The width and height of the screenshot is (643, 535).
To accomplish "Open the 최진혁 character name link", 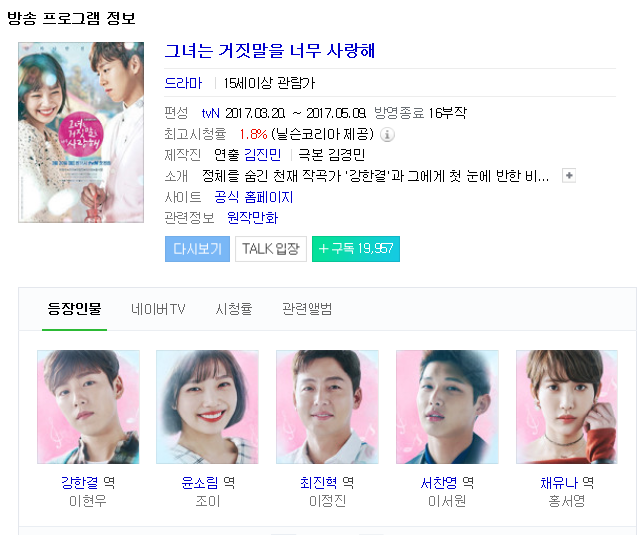I will click(x=319, y=483).
